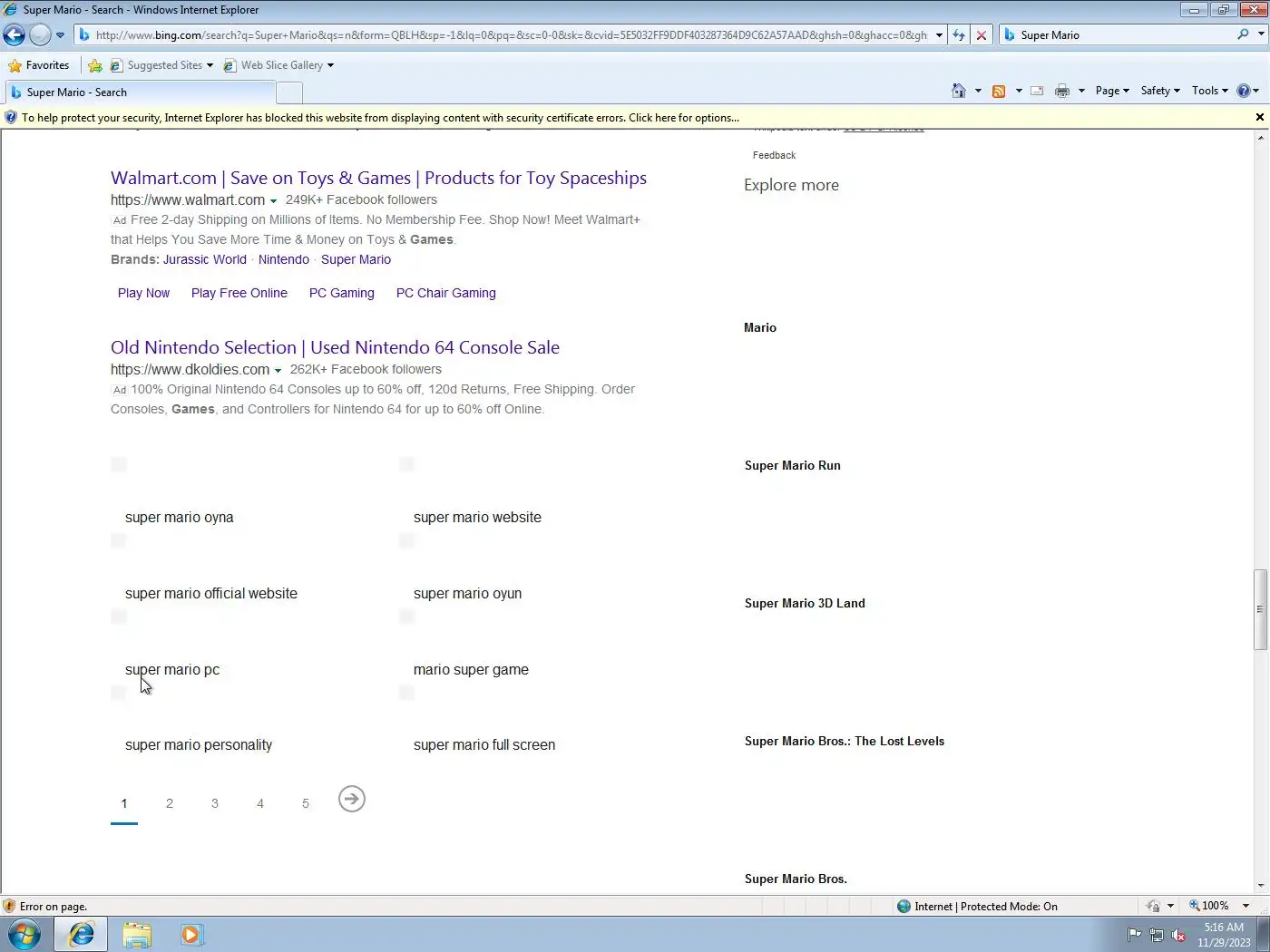Image resolution: width=1270 pixels, height=952 pixels.
Task: Click the page vertical scrollbar thumb
Action: pyautogui.click(x=1260, y=609)
